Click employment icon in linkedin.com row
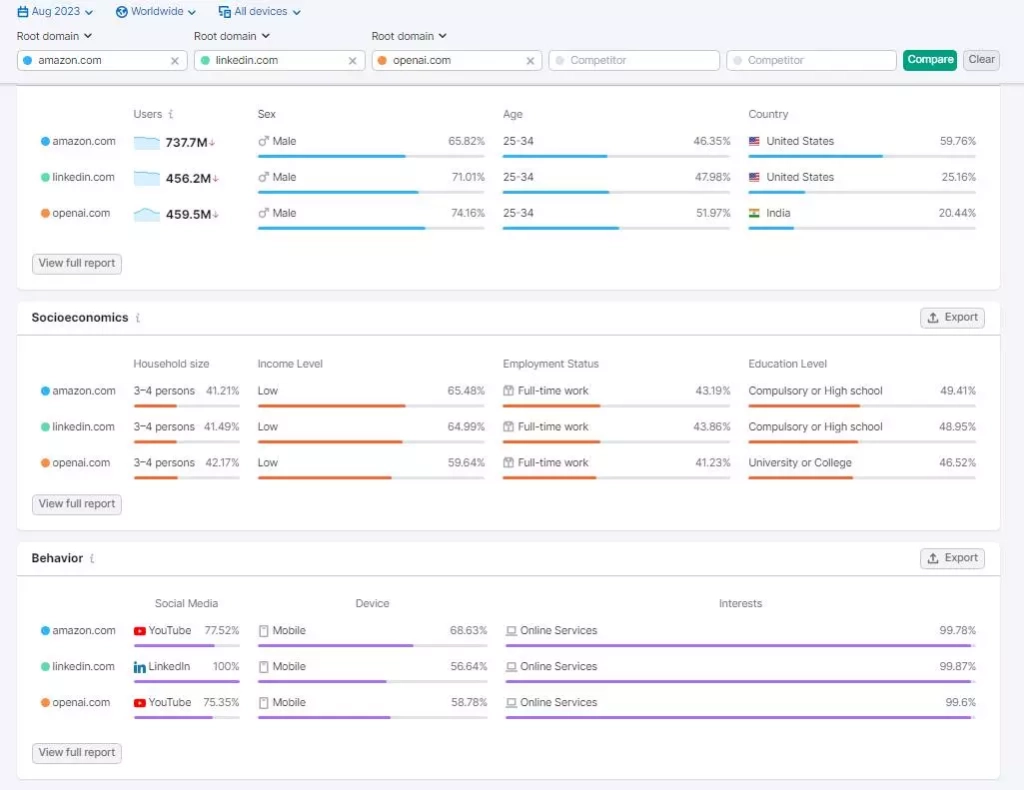Viewport: 1024px width, 790px height. (508, 426)
